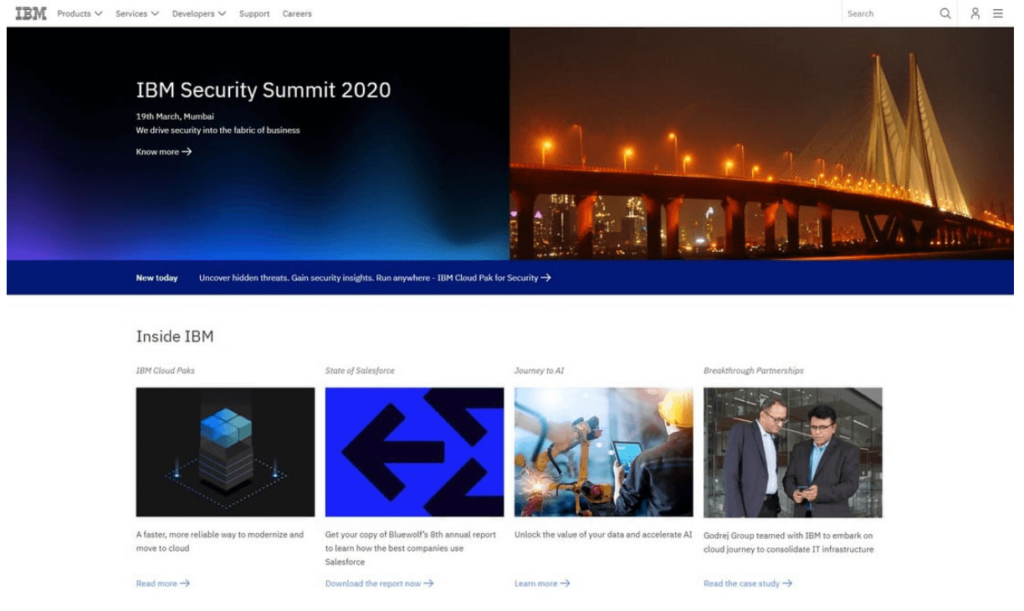The height and width of the screenshot is (611, 1024).
Task: Click the IBM Security Summit 2020 heading
Action: (263, 89)
